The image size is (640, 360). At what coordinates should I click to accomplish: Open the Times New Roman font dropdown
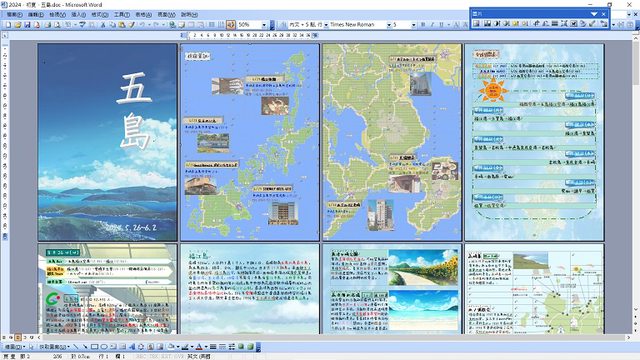pyautogui.click(x=389, y=25)
